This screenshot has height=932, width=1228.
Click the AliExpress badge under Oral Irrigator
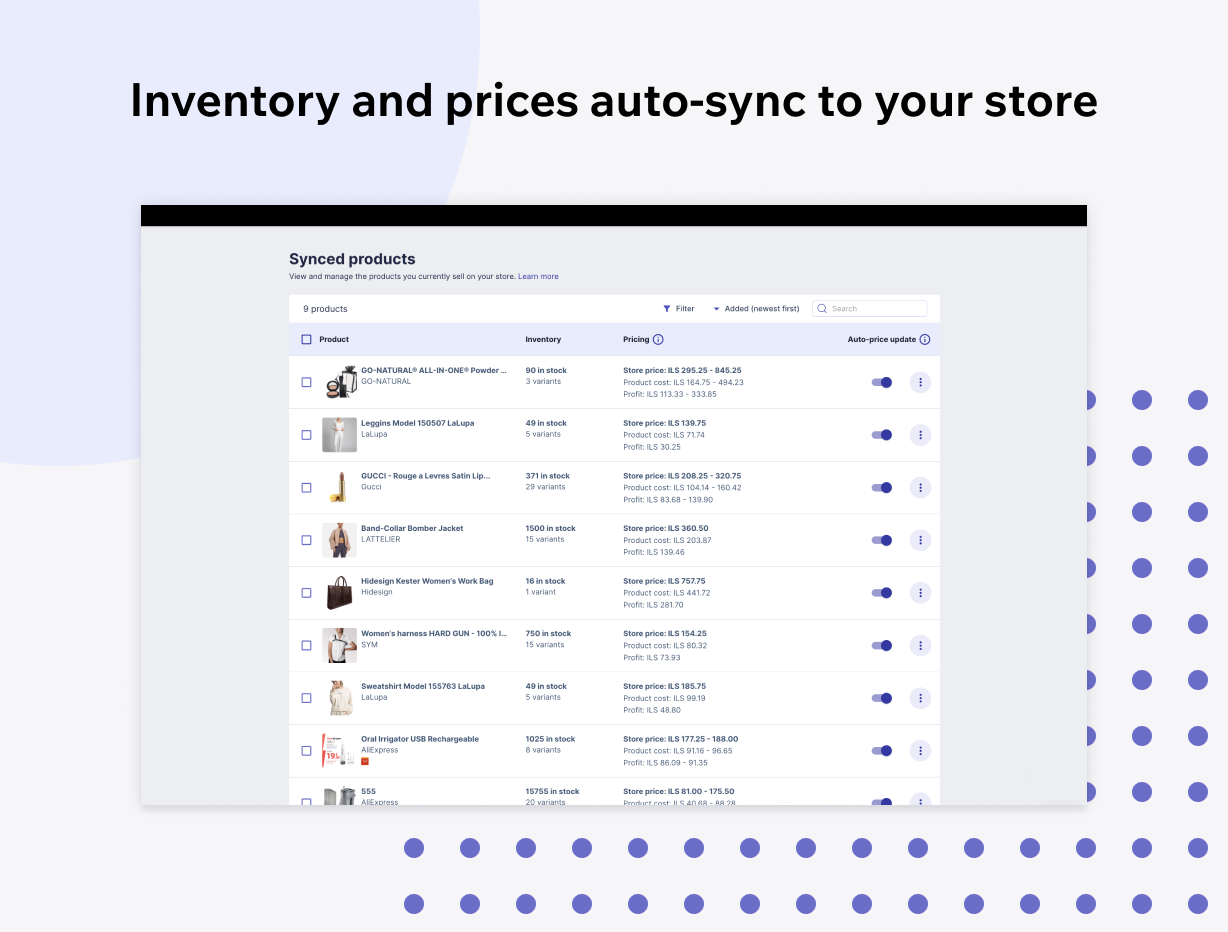365,761
